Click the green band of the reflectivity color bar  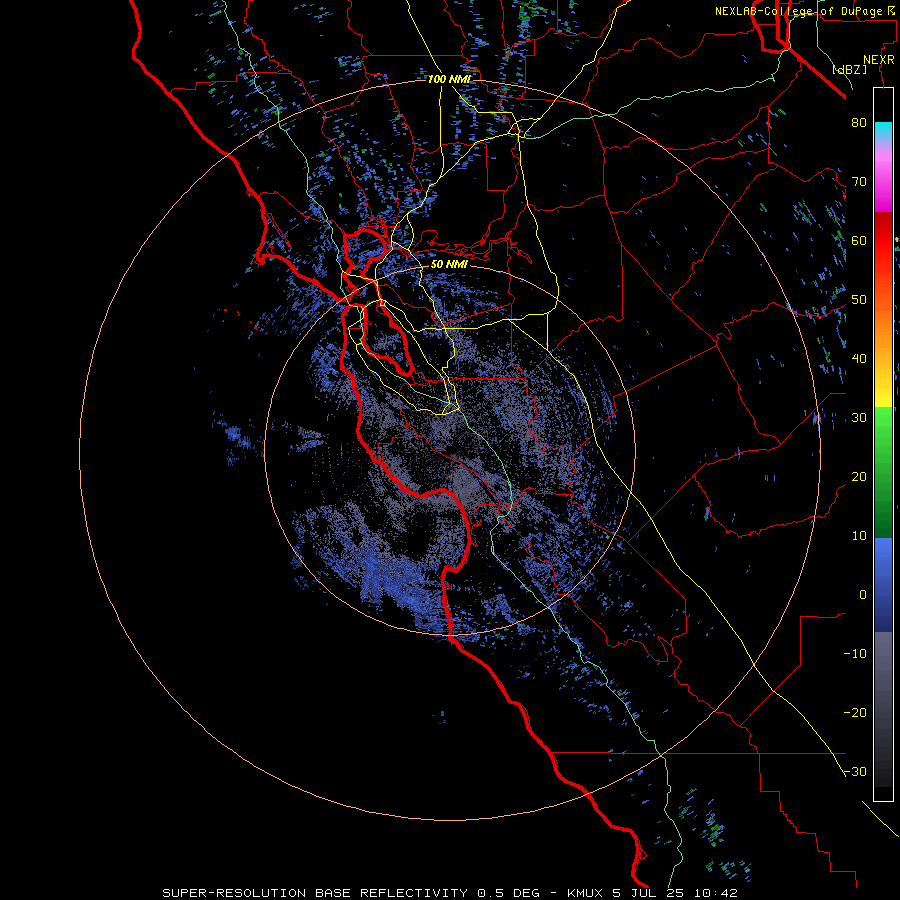[x=883, y=472]
